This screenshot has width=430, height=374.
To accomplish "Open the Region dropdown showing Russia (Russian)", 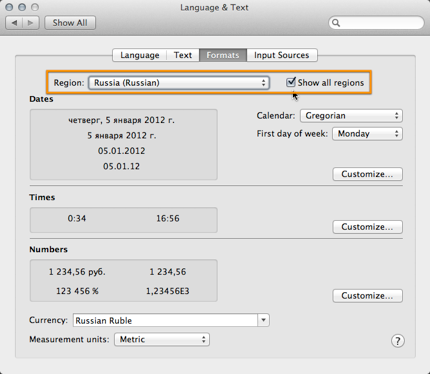I will pyautogui.click(x=179, y=83).
